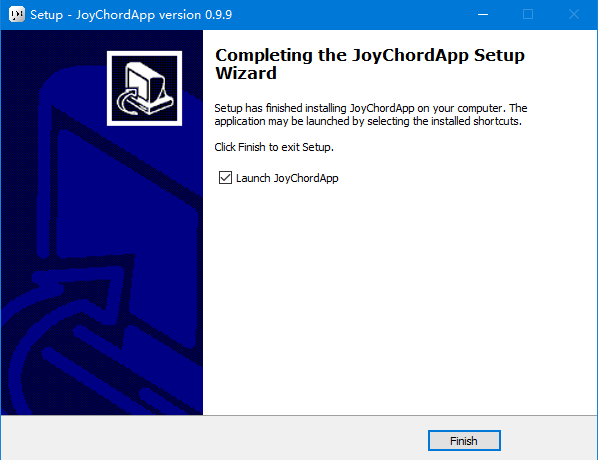The height and width of the screenshot is (460, 598).
Task: Click the empty white area below the checkbox
Action: click(400, 298)
